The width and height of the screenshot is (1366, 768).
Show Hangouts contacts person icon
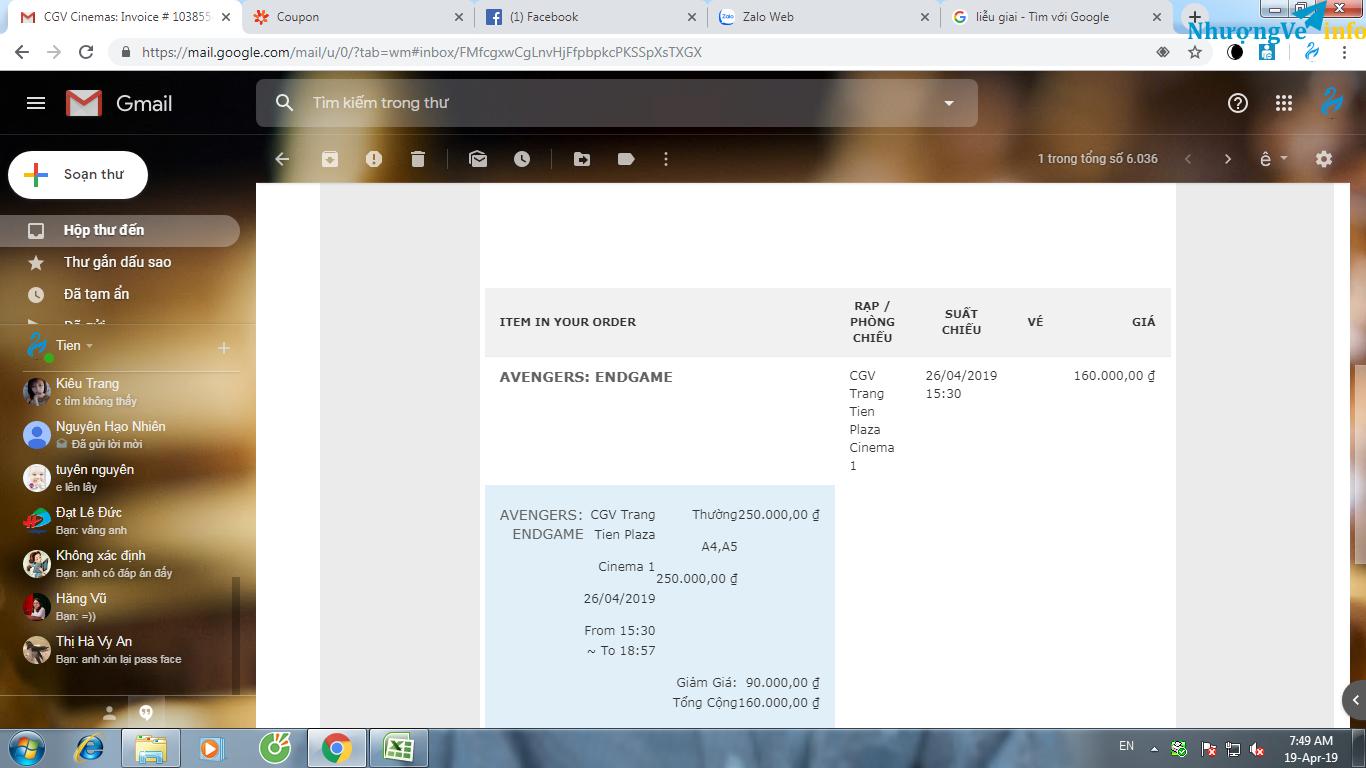point(110,713)
